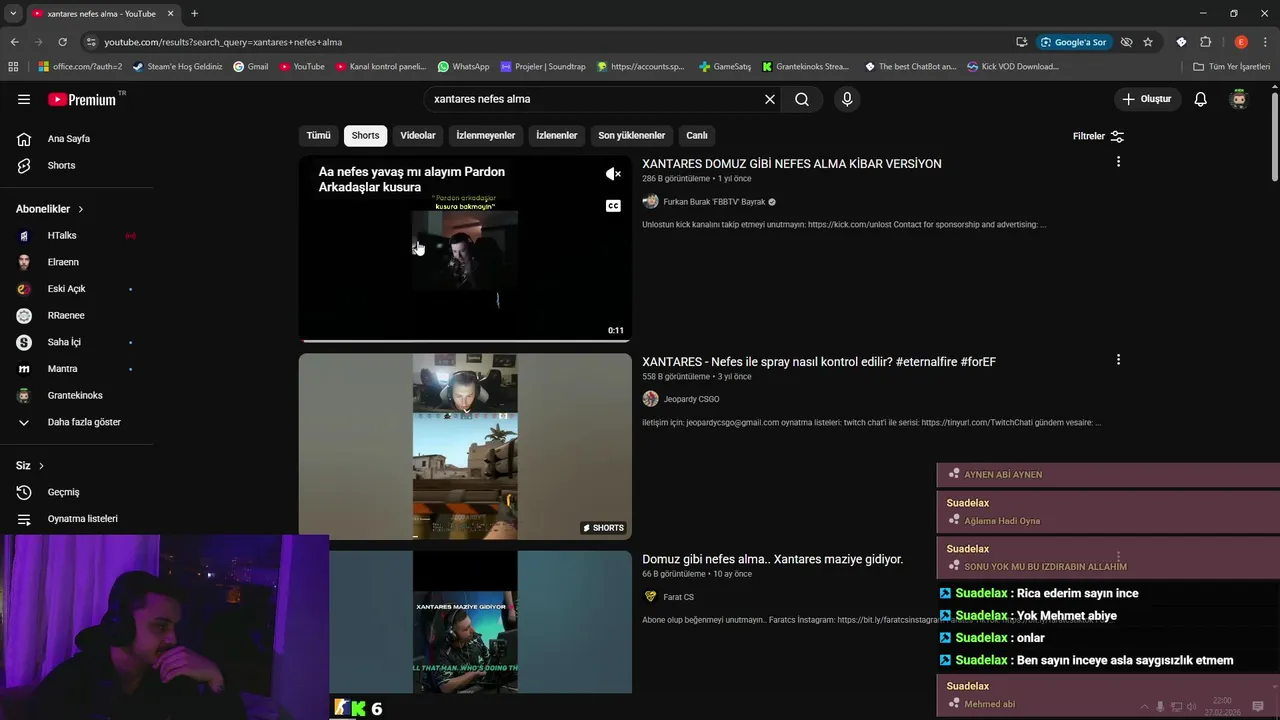1280x720 pixels.
Task: Open the Jeopardy CSGO channel
Action: pos(691,399)
